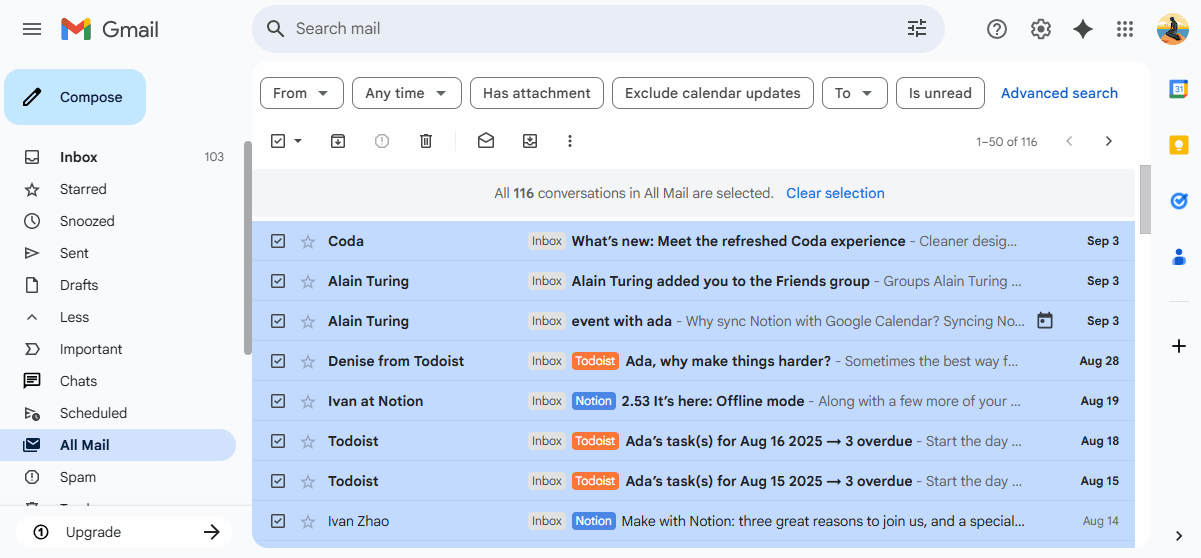Uncheck the 'event with ada' email checkbox
1201x558 pixels.
coord(278,321)
